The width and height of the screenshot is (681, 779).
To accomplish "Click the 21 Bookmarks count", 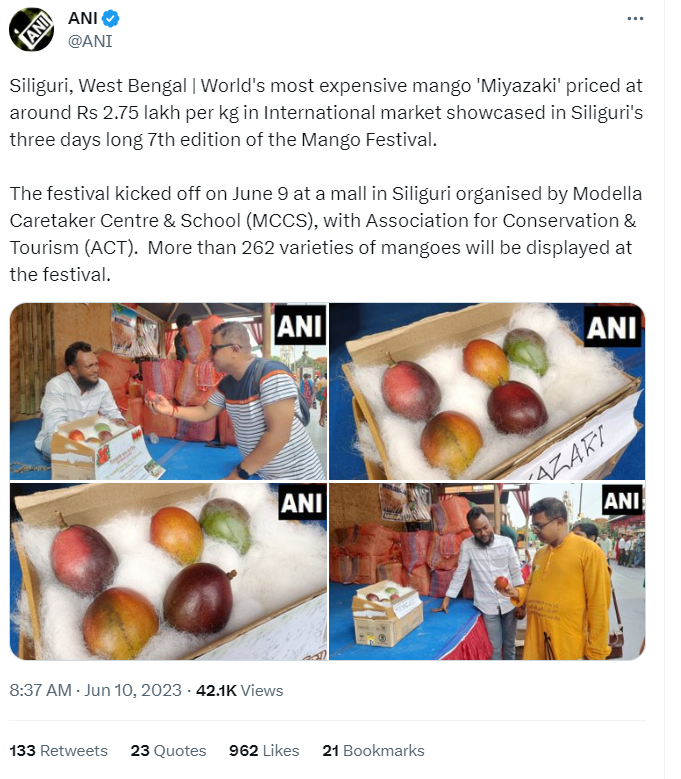I will (x=373, y=750).
